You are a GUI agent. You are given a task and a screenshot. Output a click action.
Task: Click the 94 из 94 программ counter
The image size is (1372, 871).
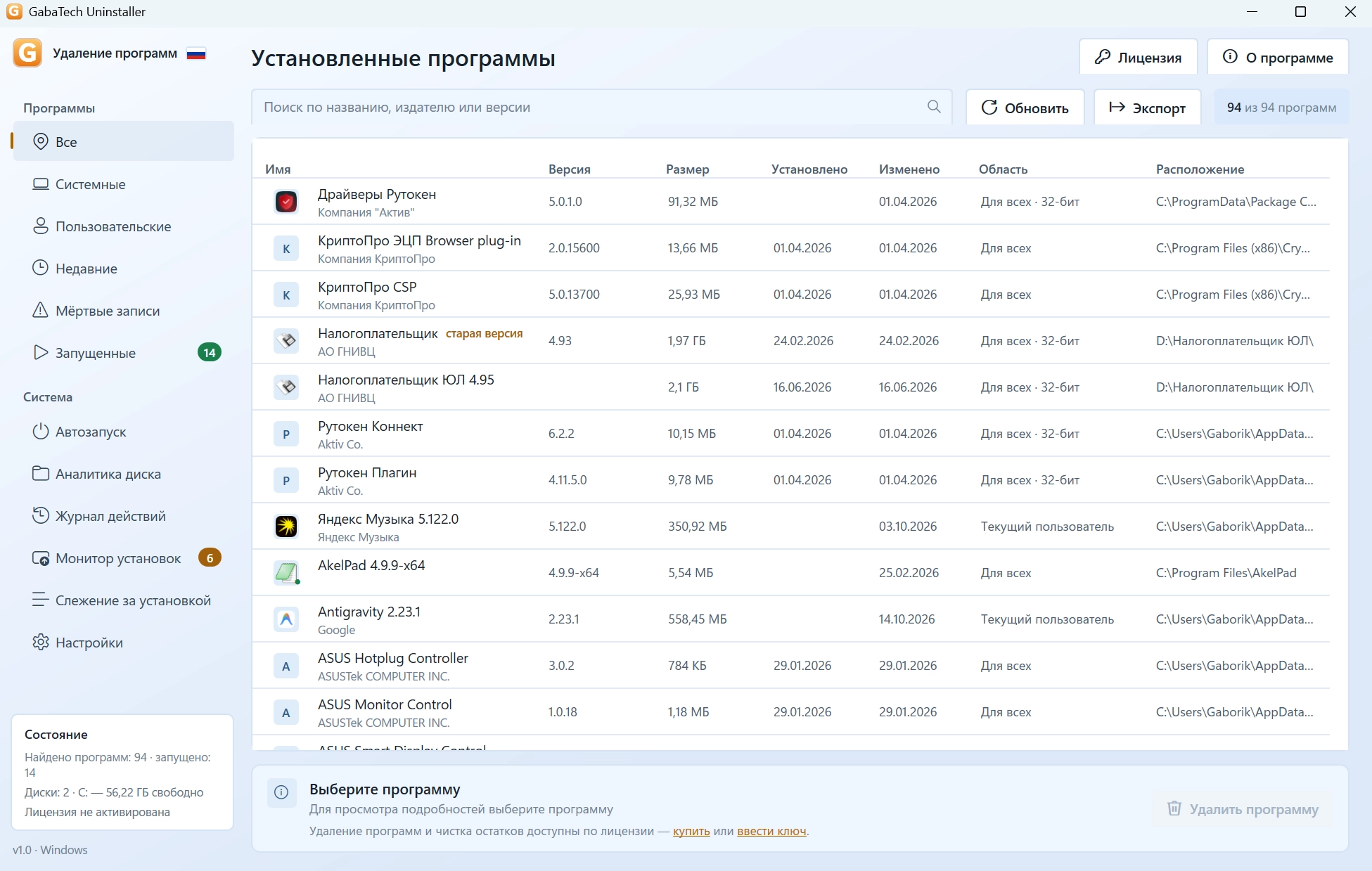(x=1281, y=108)
